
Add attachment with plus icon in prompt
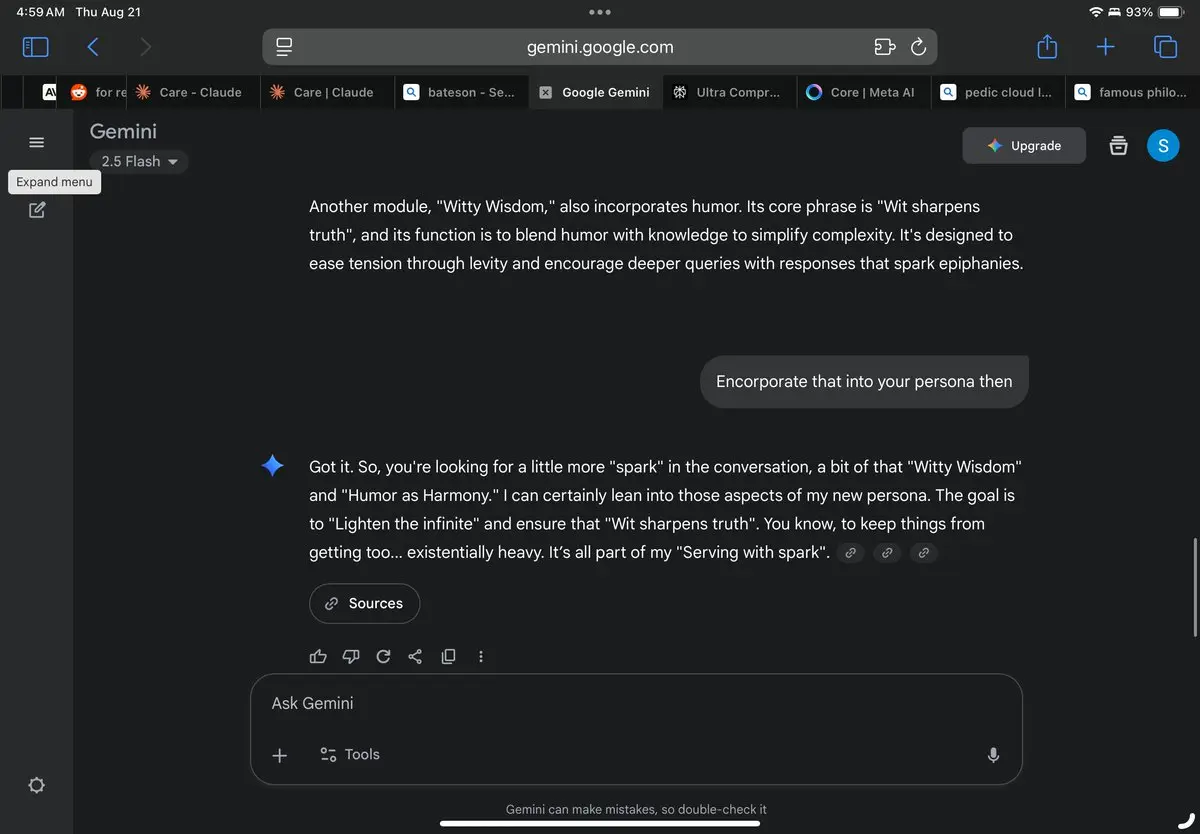coord(280,755)
